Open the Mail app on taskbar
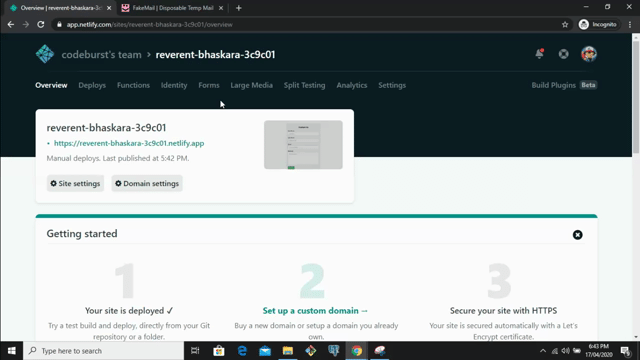The width and height of the screenshot is (640, 360). tap(265, 351)
